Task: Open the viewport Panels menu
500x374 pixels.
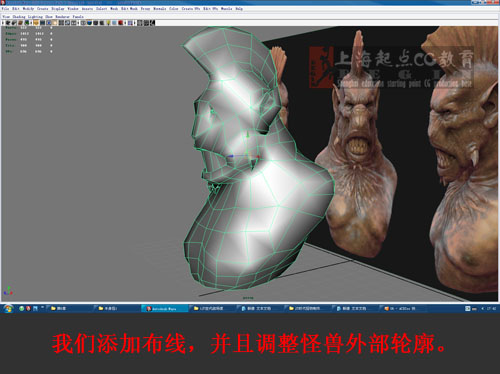Action: tap(78, 17)
